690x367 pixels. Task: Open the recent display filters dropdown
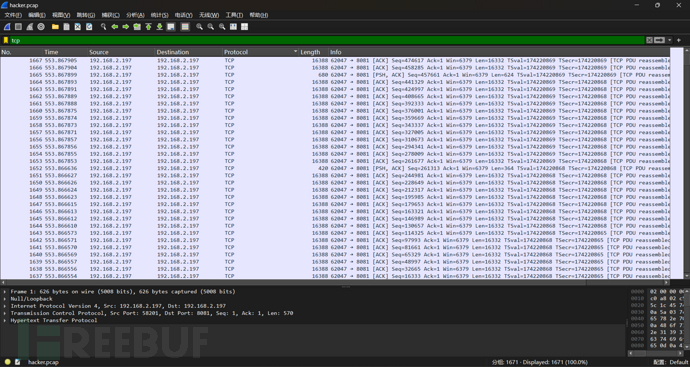(x=670, y=40)
